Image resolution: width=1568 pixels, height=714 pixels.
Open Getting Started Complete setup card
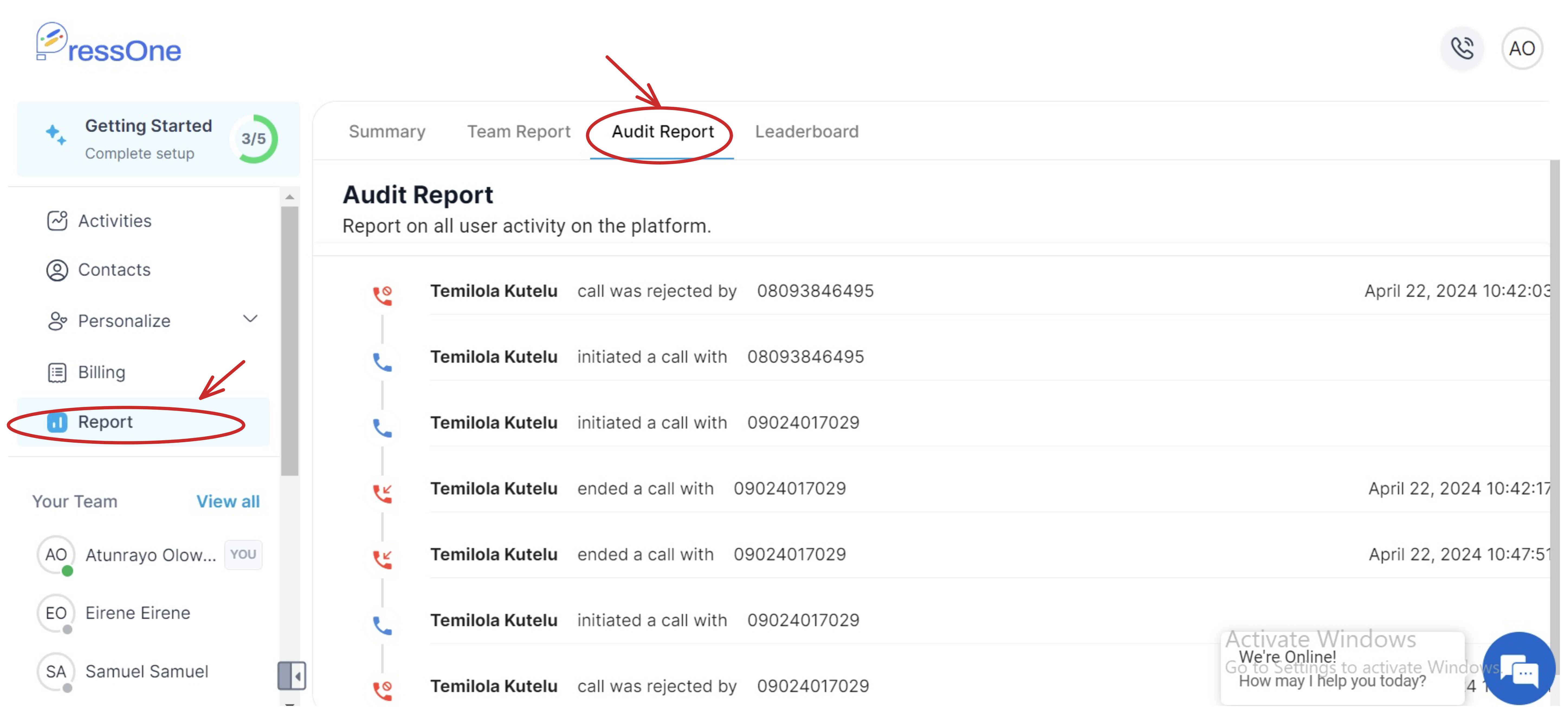click(x=158, y=139)
